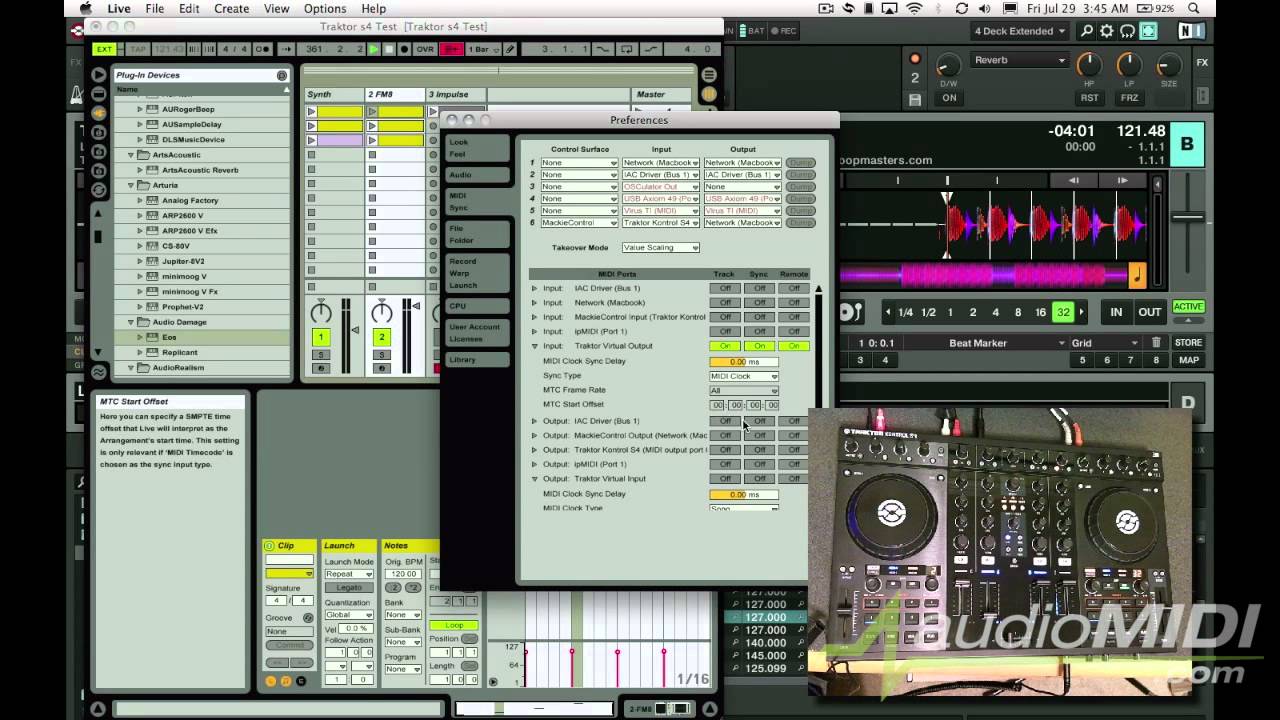This screenshot has height=720, width=1280.
Task: Open Apple menu in menu bar
Action: (x=85, y=8)
